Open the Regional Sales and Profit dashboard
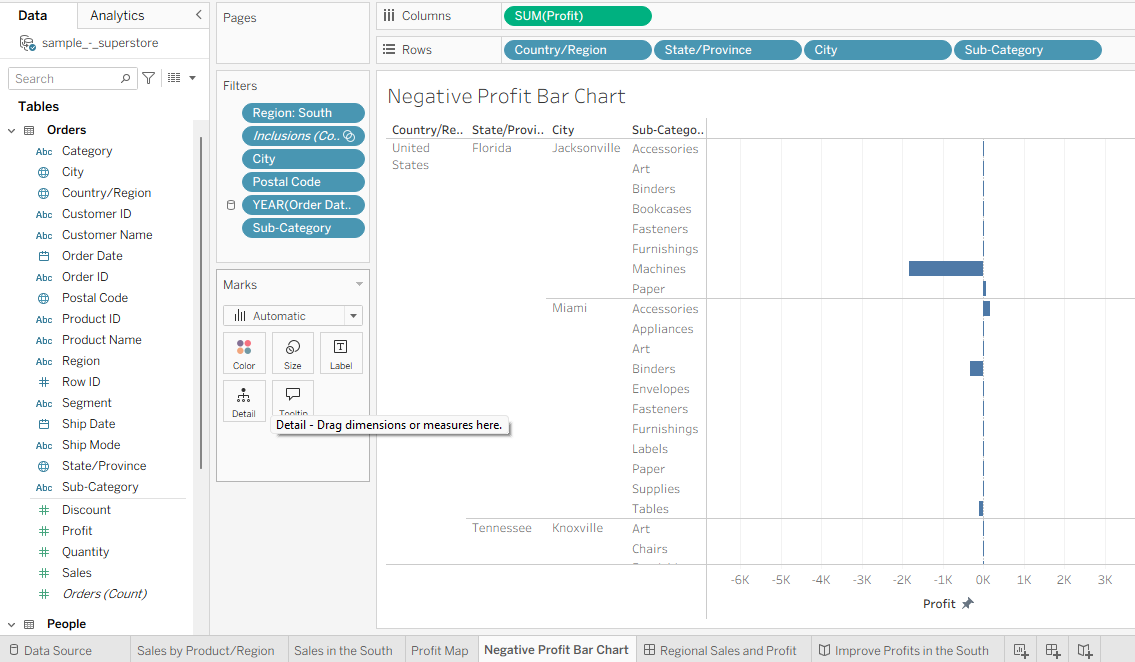The height and width of the screenshot is (662, 1135). [x=720, y=650]
